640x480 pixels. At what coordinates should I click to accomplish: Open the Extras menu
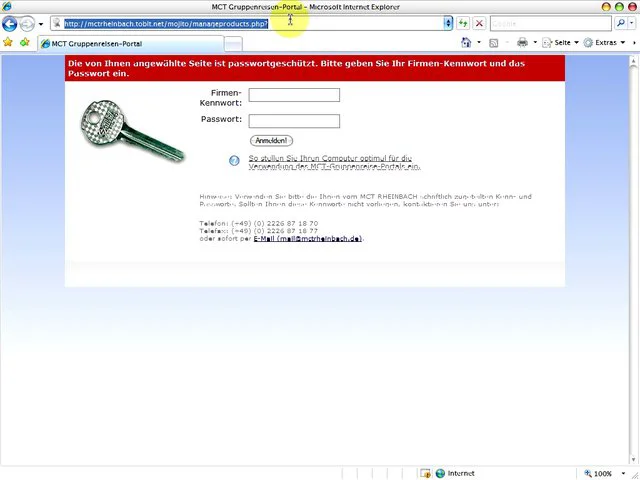click(604, 42)
